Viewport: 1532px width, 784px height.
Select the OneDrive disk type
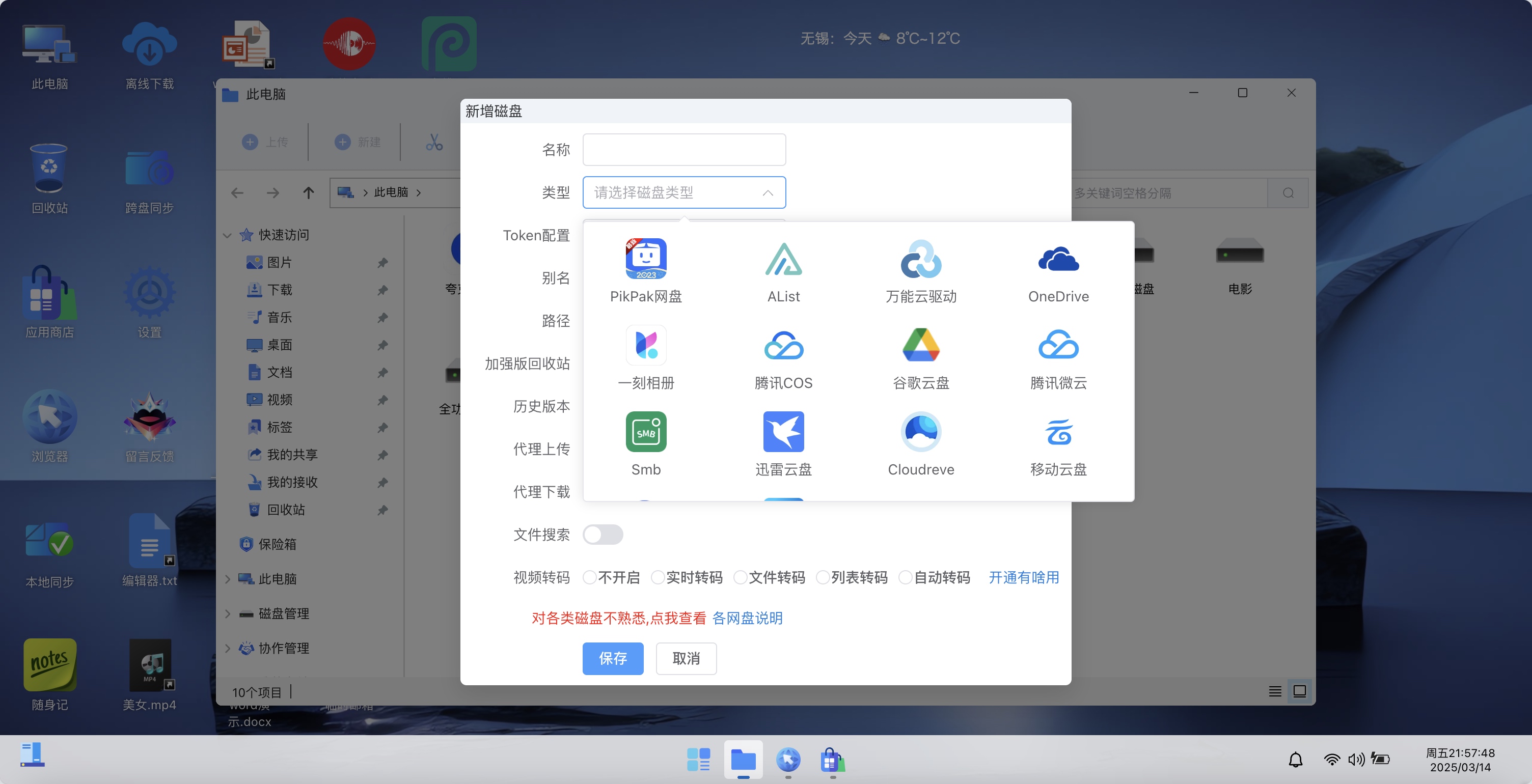coord(1059,270)
